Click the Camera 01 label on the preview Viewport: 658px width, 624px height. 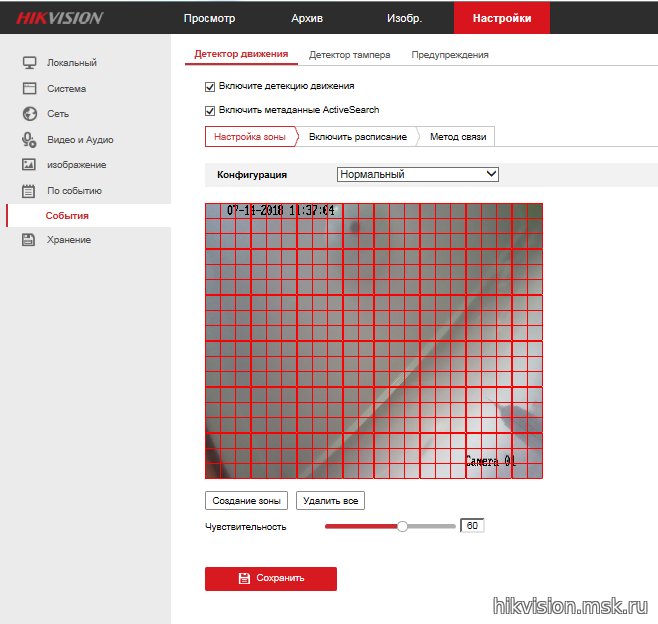(x=491, y=461)
